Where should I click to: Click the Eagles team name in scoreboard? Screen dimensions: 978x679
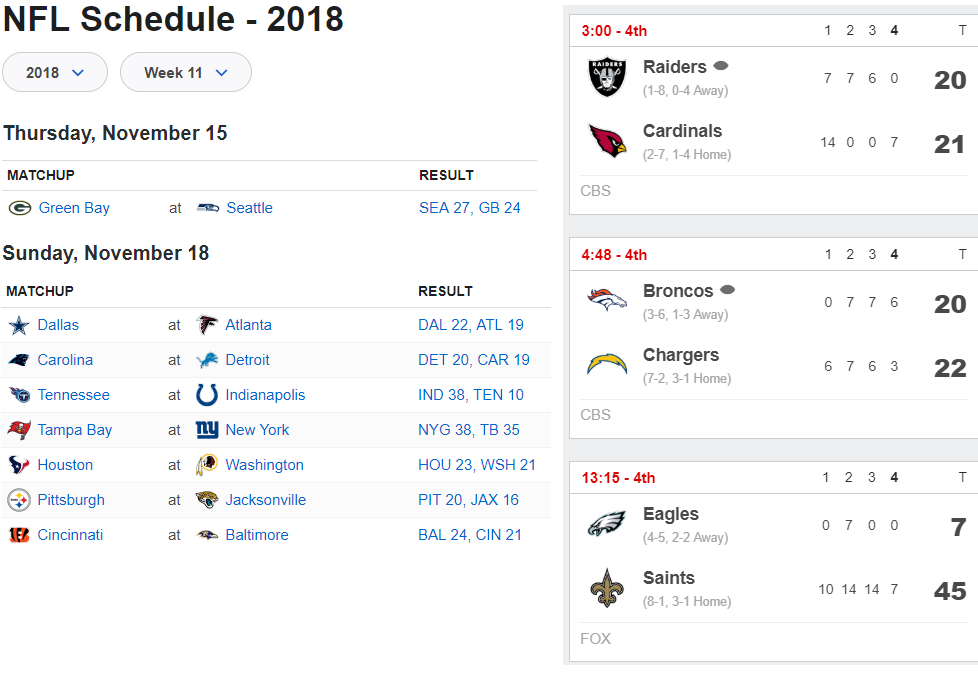[671, 514]
